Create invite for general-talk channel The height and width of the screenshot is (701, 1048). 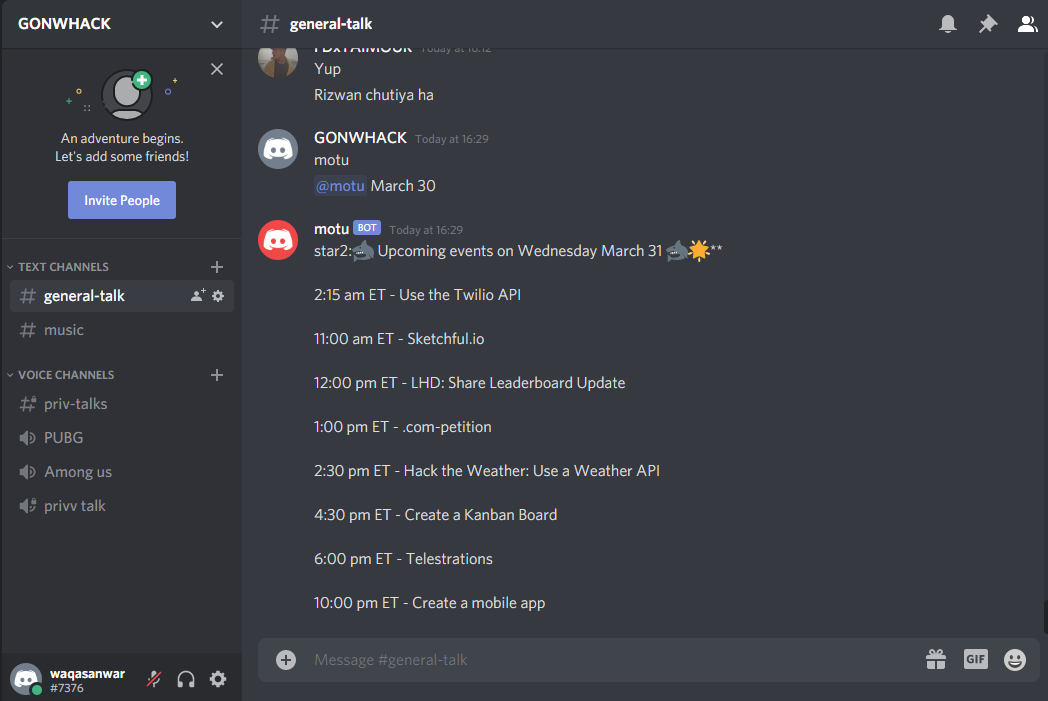point(198,295)
